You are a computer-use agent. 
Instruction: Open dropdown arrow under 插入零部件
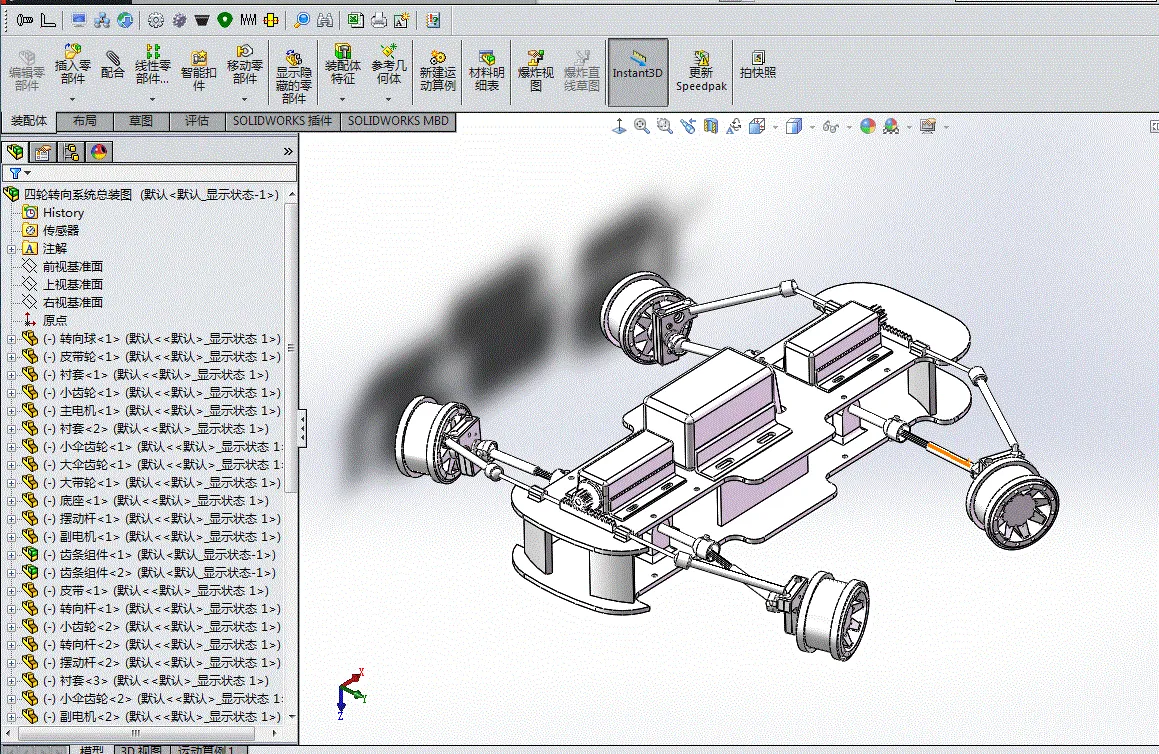coord(72,98)
